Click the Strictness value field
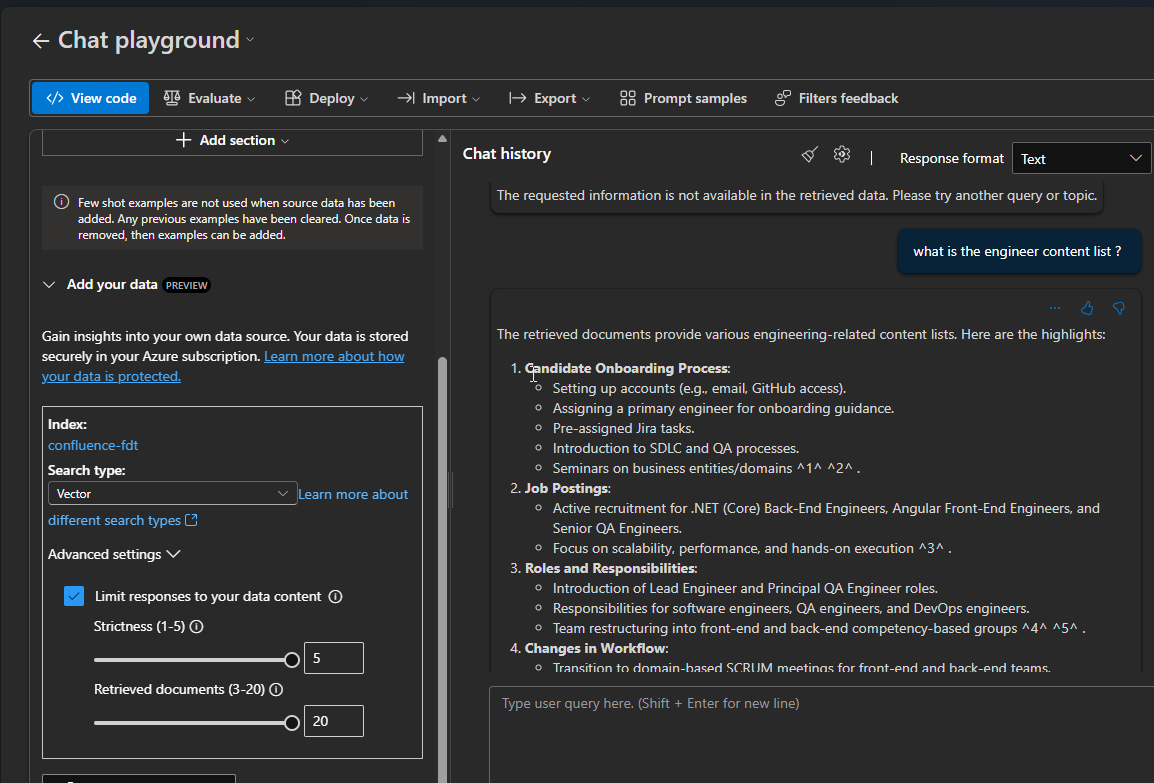The image size is (1154, 783). point(333,658)
